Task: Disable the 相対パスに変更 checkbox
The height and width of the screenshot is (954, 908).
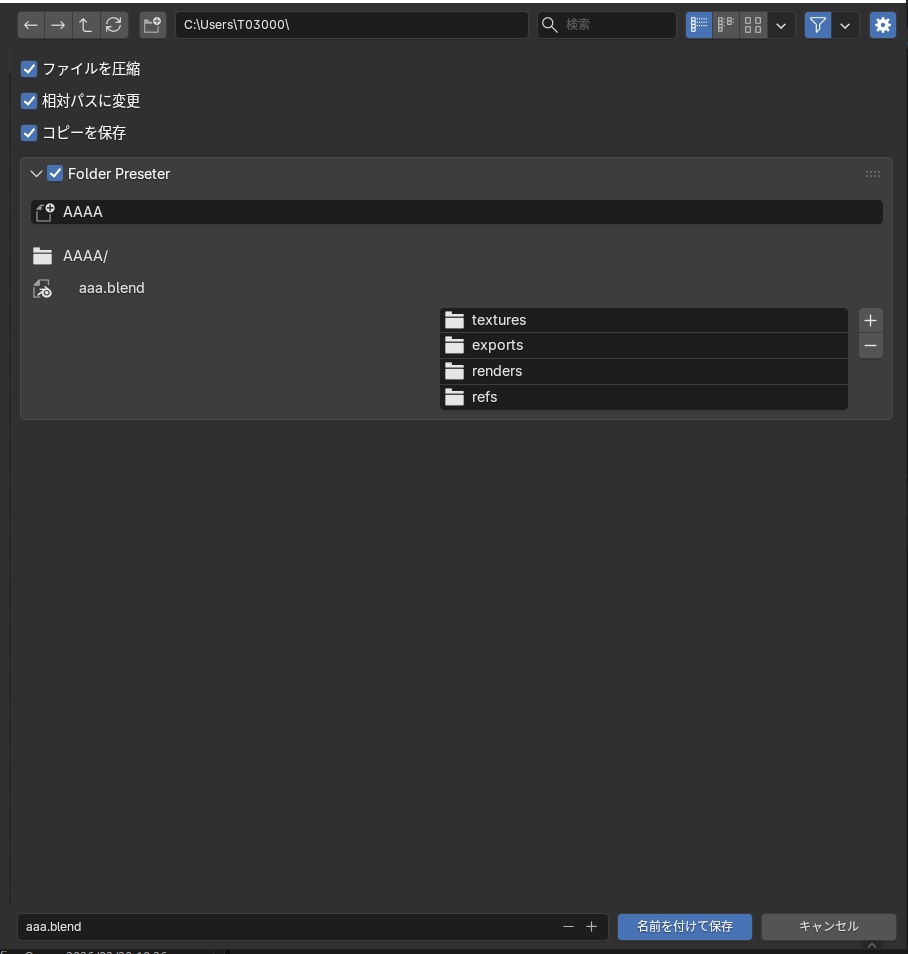Action: point(29,101)
